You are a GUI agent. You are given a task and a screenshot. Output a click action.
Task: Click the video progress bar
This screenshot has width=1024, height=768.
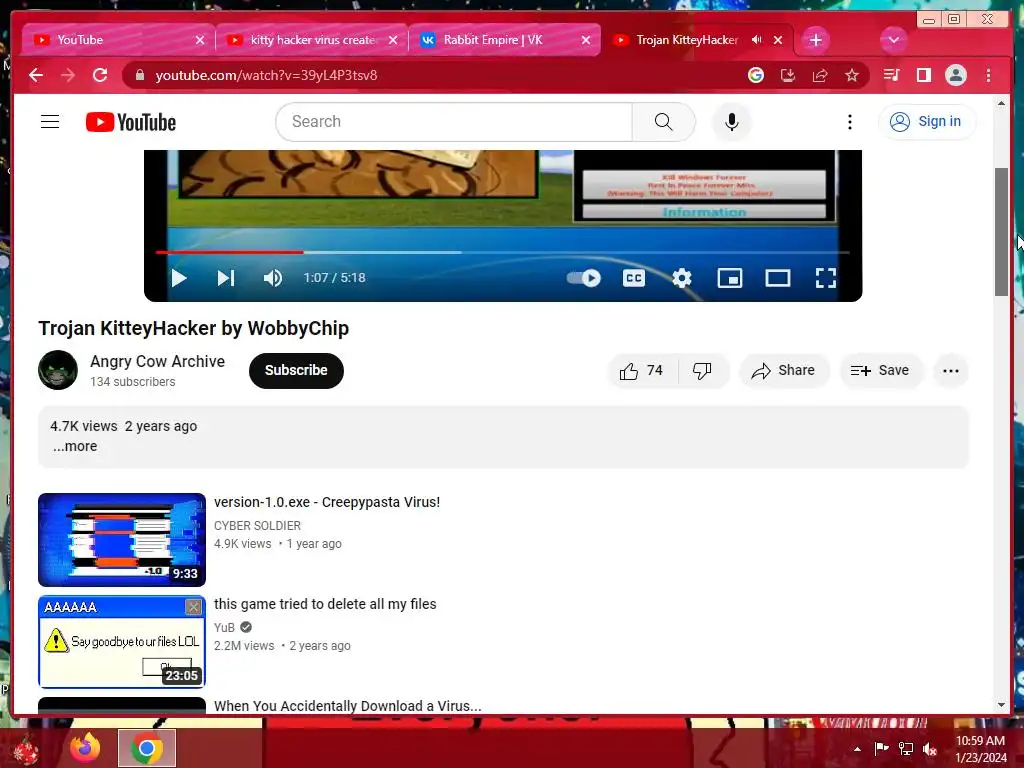[x=503, y=252]
